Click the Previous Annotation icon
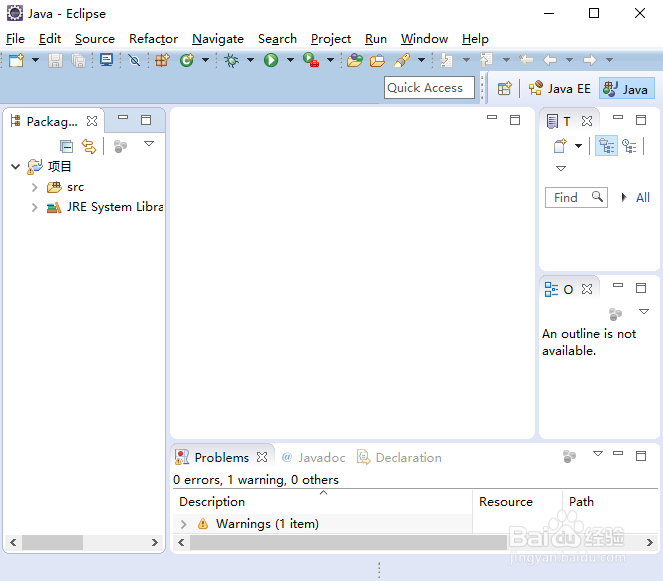This screenshot has height=581, width=663. (486, 60)
